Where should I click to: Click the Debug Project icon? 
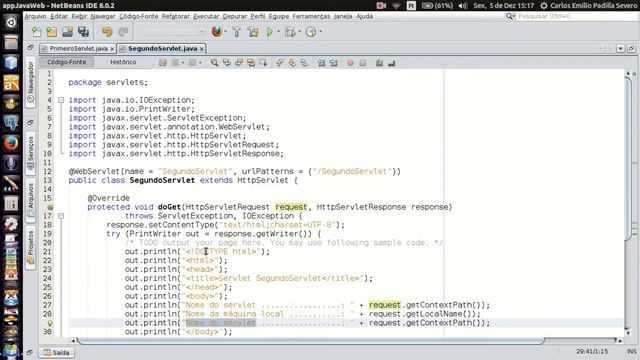point(291,32)
